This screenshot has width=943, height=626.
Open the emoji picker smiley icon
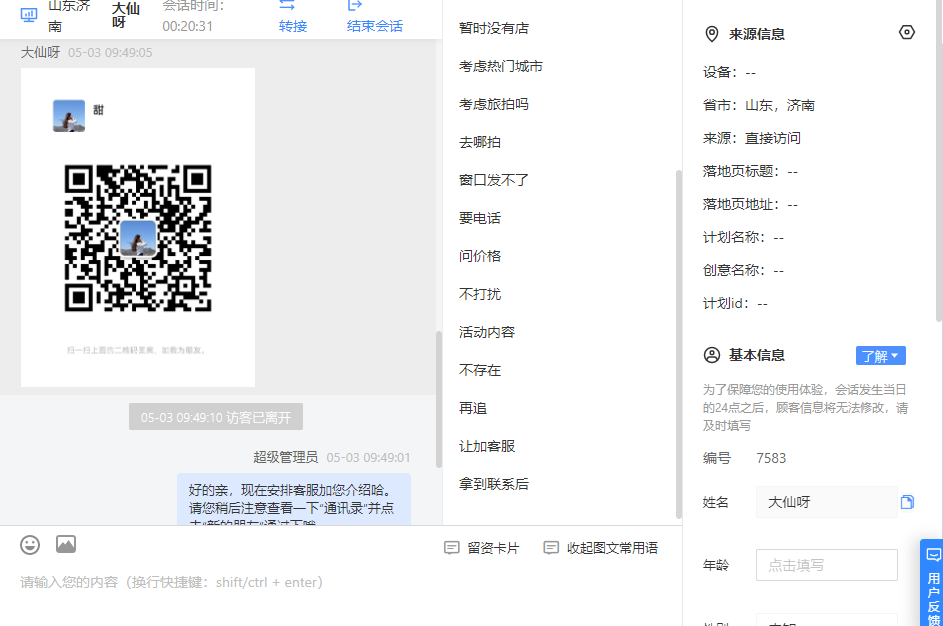30,545
